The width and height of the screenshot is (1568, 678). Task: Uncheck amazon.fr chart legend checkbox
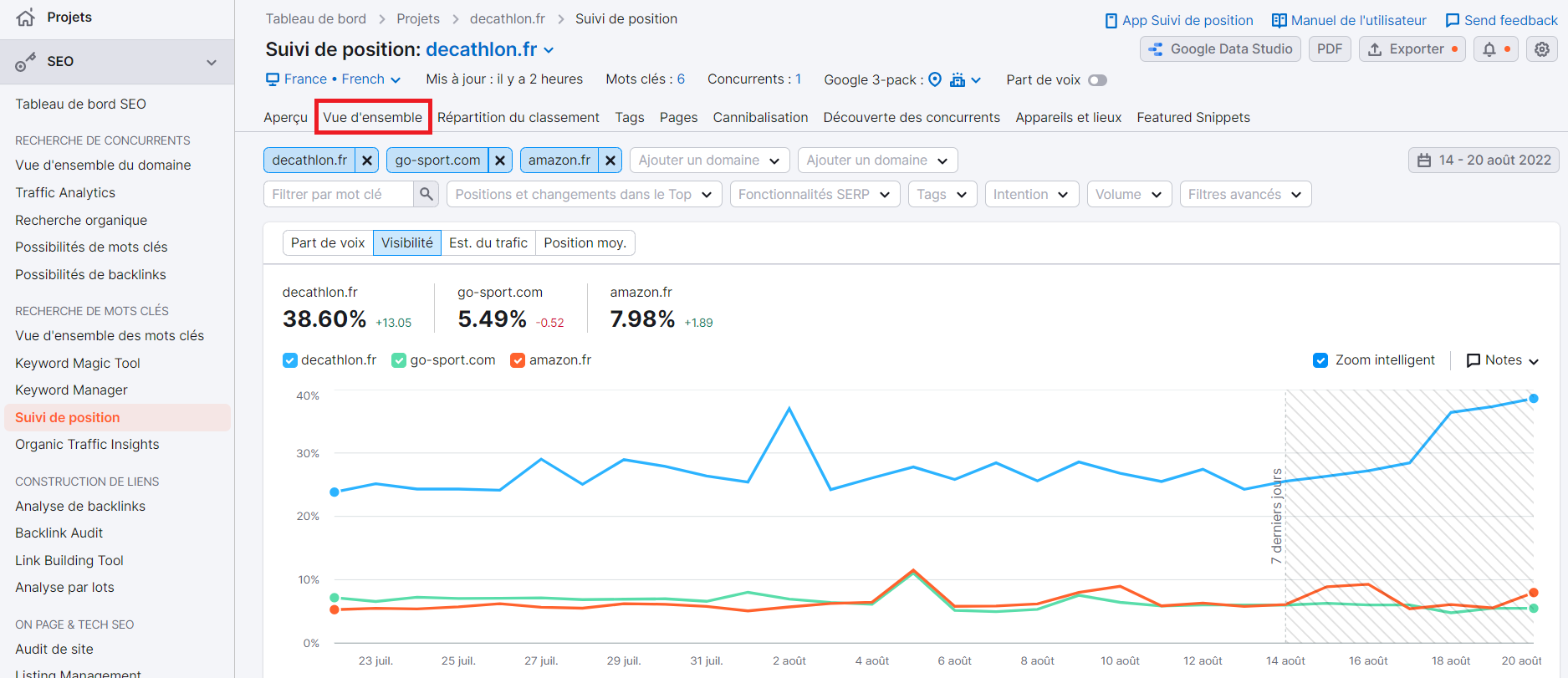pyautogui.click(x=518, y=360)
